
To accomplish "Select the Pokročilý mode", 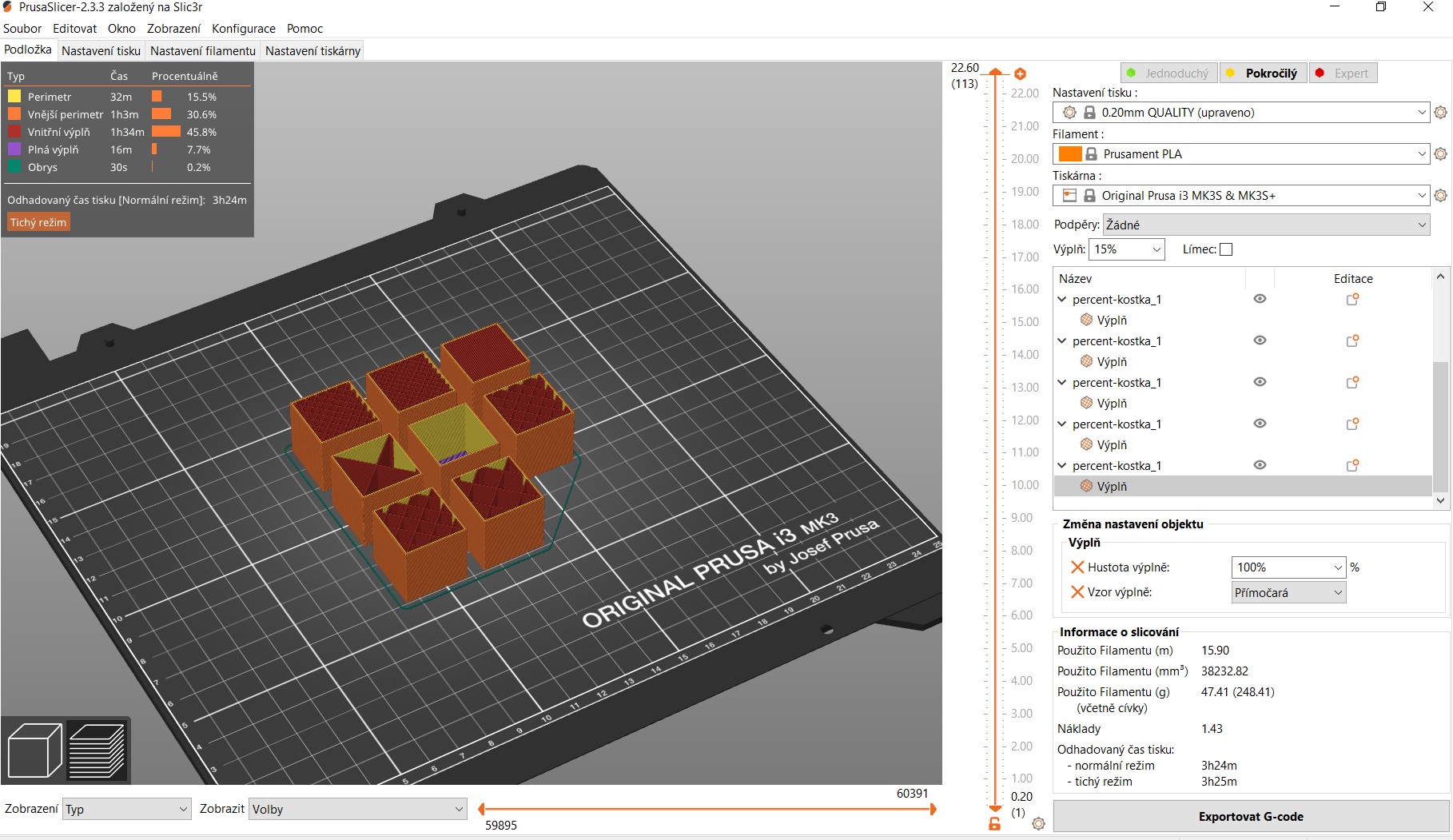I will click(x=1263, y=74).
